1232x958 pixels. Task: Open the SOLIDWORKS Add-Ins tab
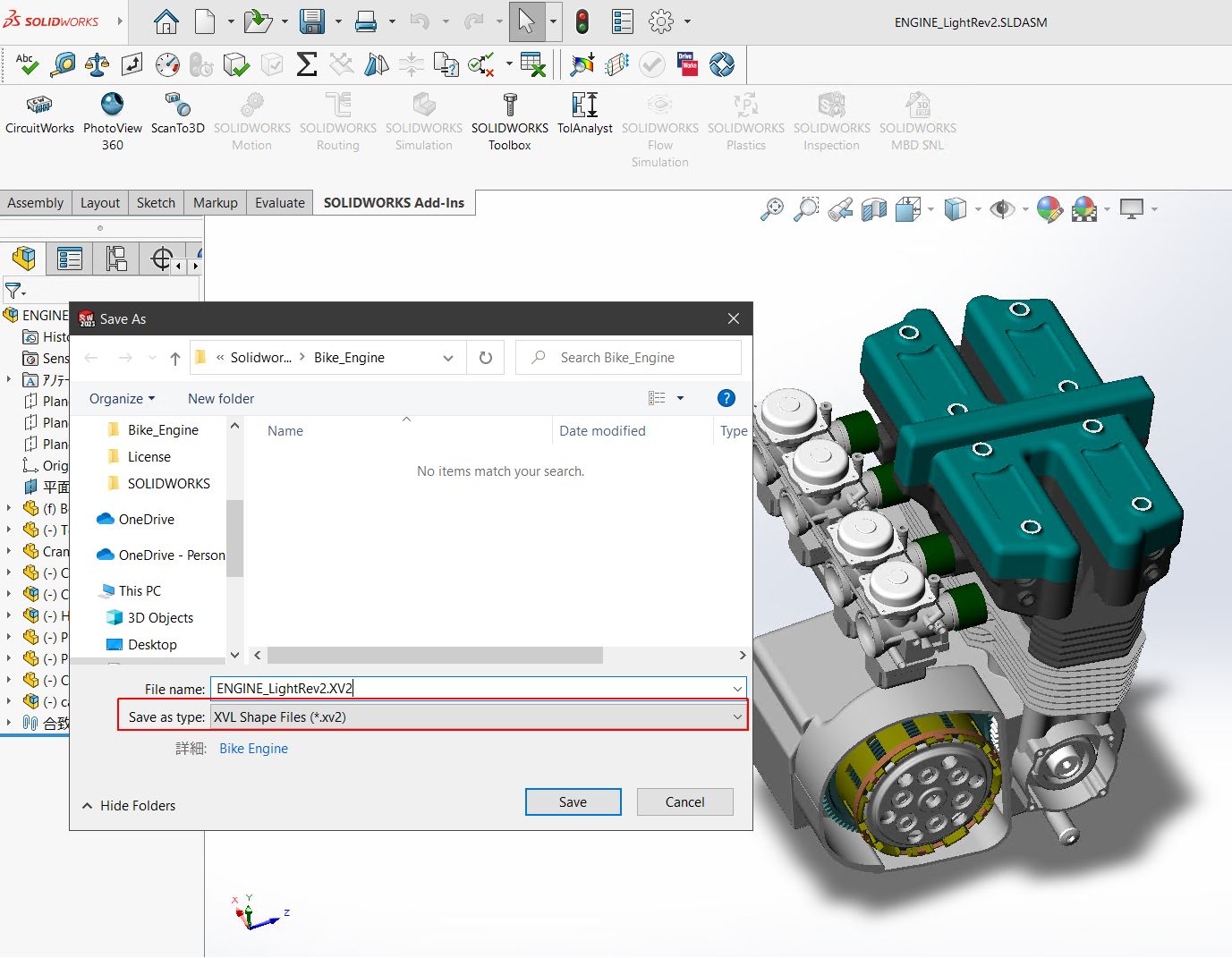pos(394,202)
